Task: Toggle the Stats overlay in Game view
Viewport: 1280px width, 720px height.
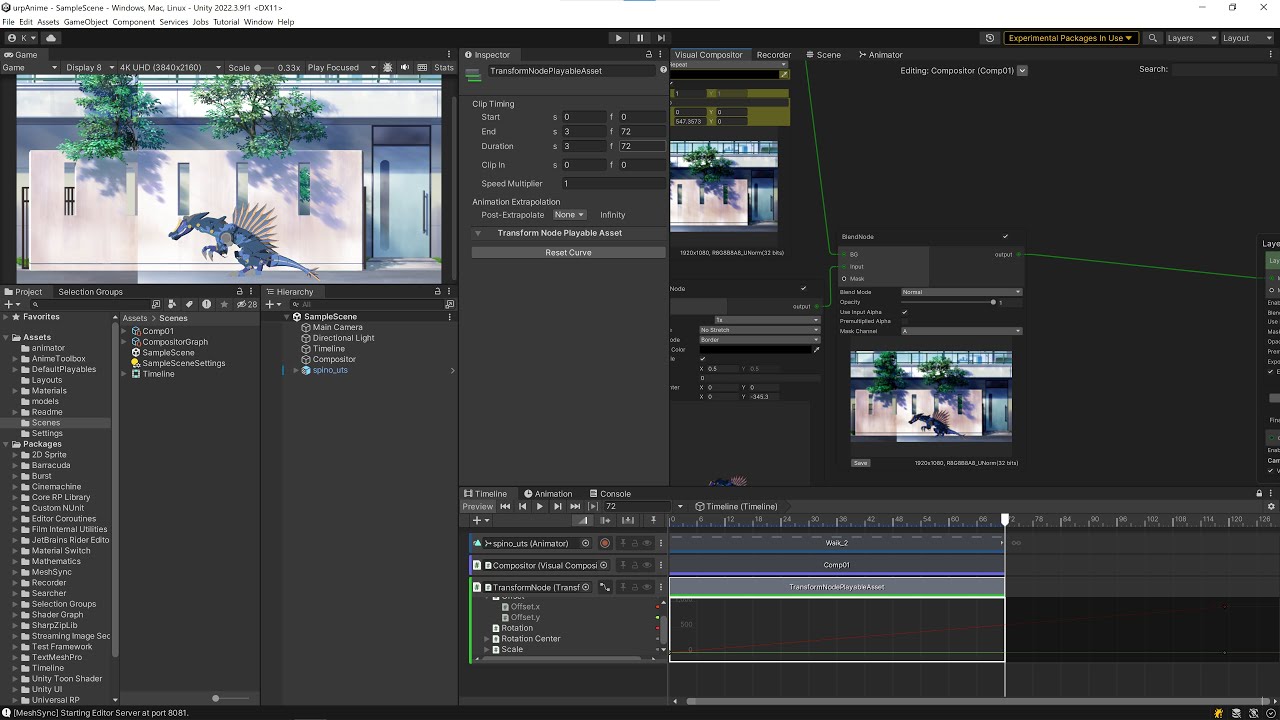Action: coord(444,68)
